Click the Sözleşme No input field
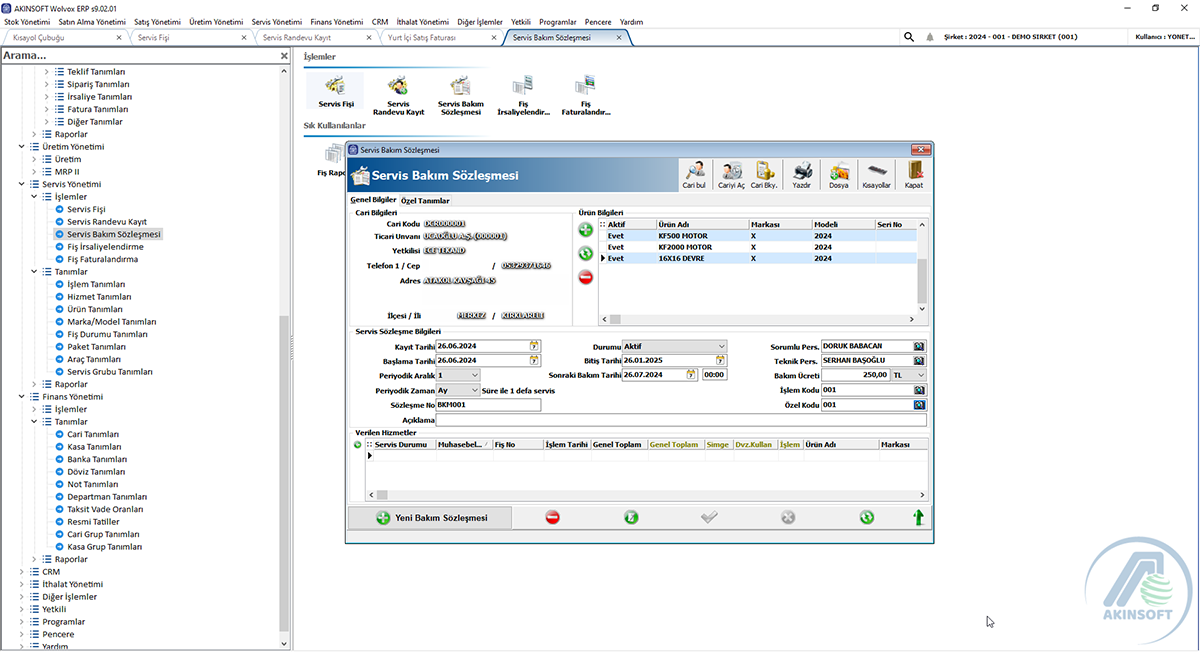Image resolution: width=1200 pixels, height=653 pixels. [x=488, y=405]
